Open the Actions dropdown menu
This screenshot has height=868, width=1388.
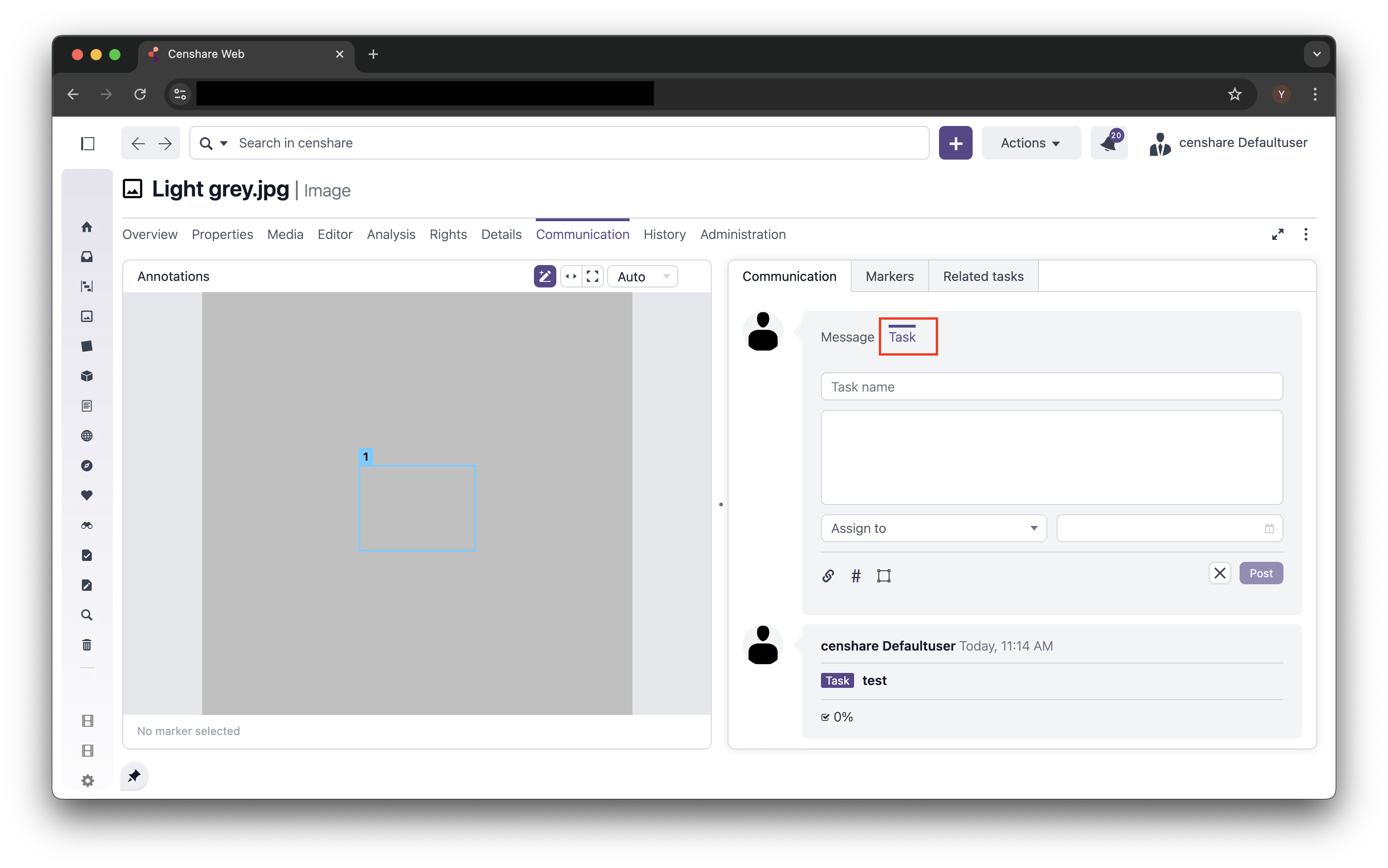[x=1030, y=143]
